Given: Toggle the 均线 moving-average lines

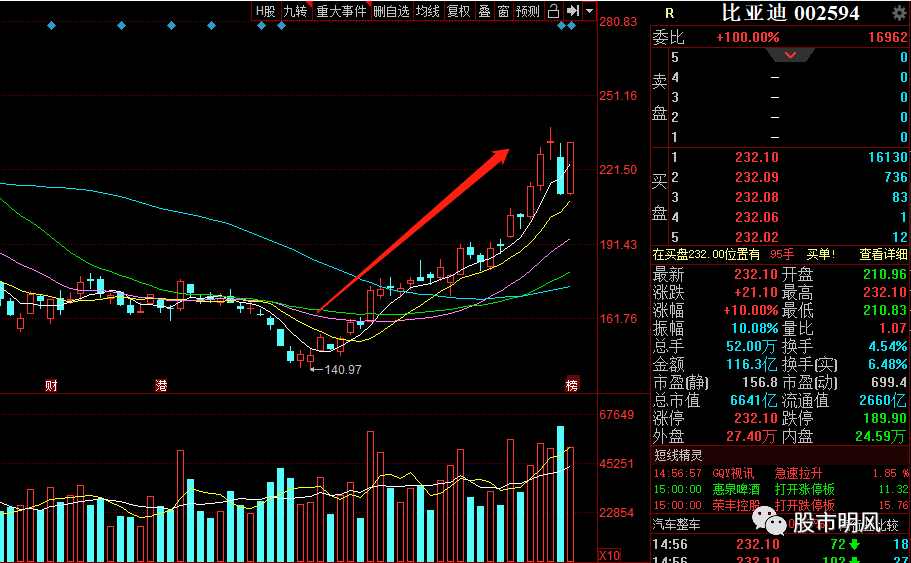Looking at the screenshot, I should coord(428,11).
